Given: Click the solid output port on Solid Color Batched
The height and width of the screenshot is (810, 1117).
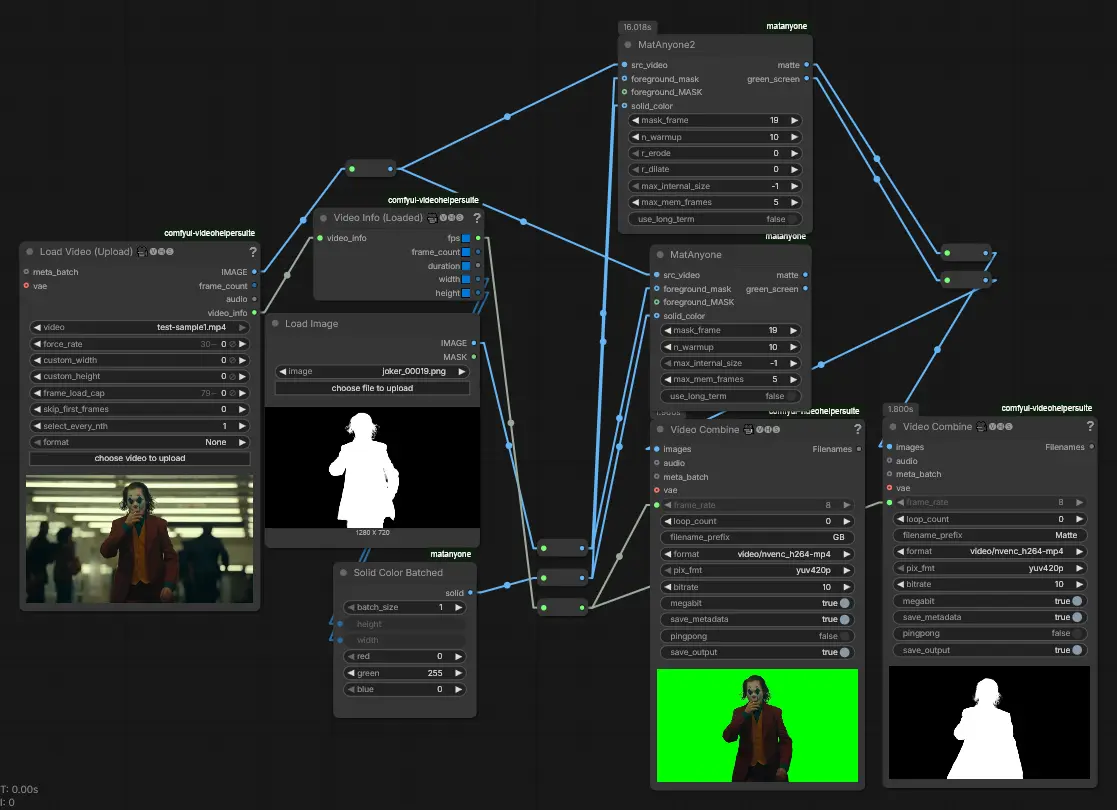Looking at the screenshot, I should [x=471, y=593].
